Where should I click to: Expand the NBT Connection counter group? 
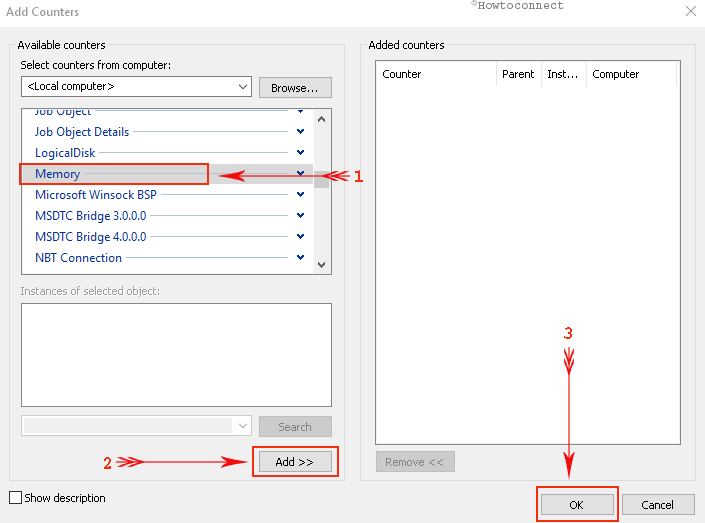[300, 257]
